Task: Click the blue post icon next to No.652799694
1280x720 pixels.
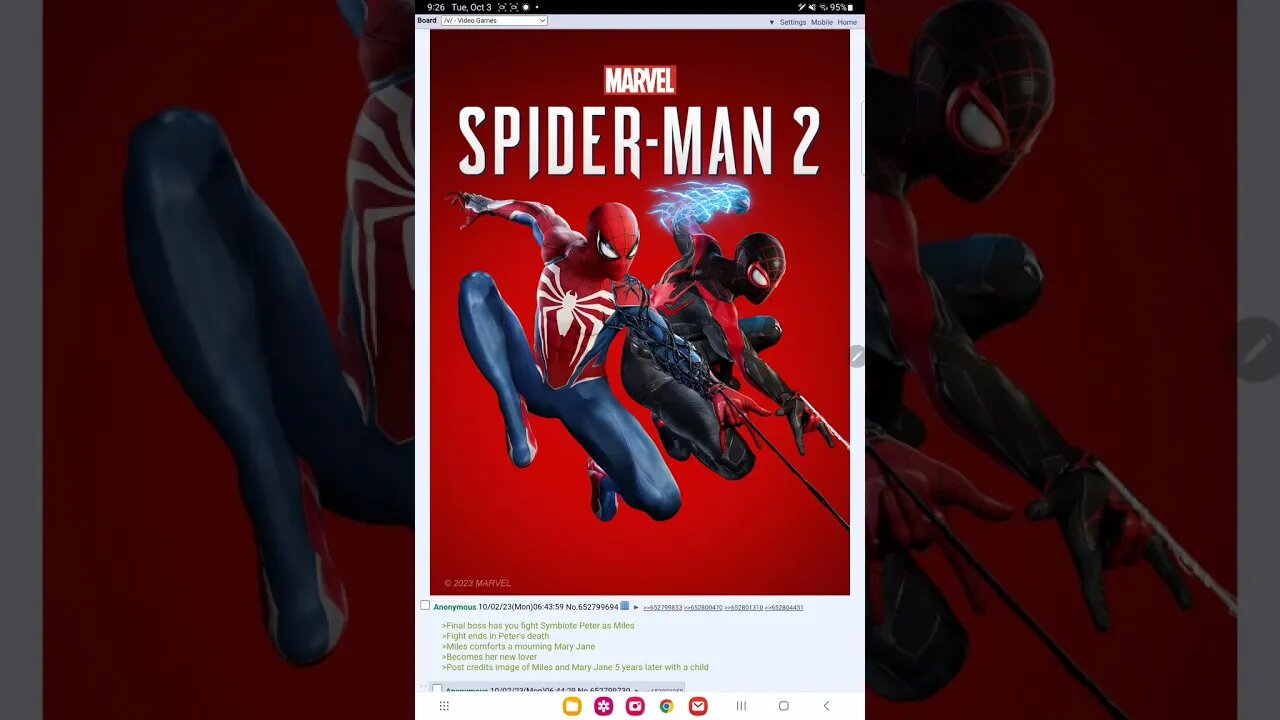Action: pos(625,606)
